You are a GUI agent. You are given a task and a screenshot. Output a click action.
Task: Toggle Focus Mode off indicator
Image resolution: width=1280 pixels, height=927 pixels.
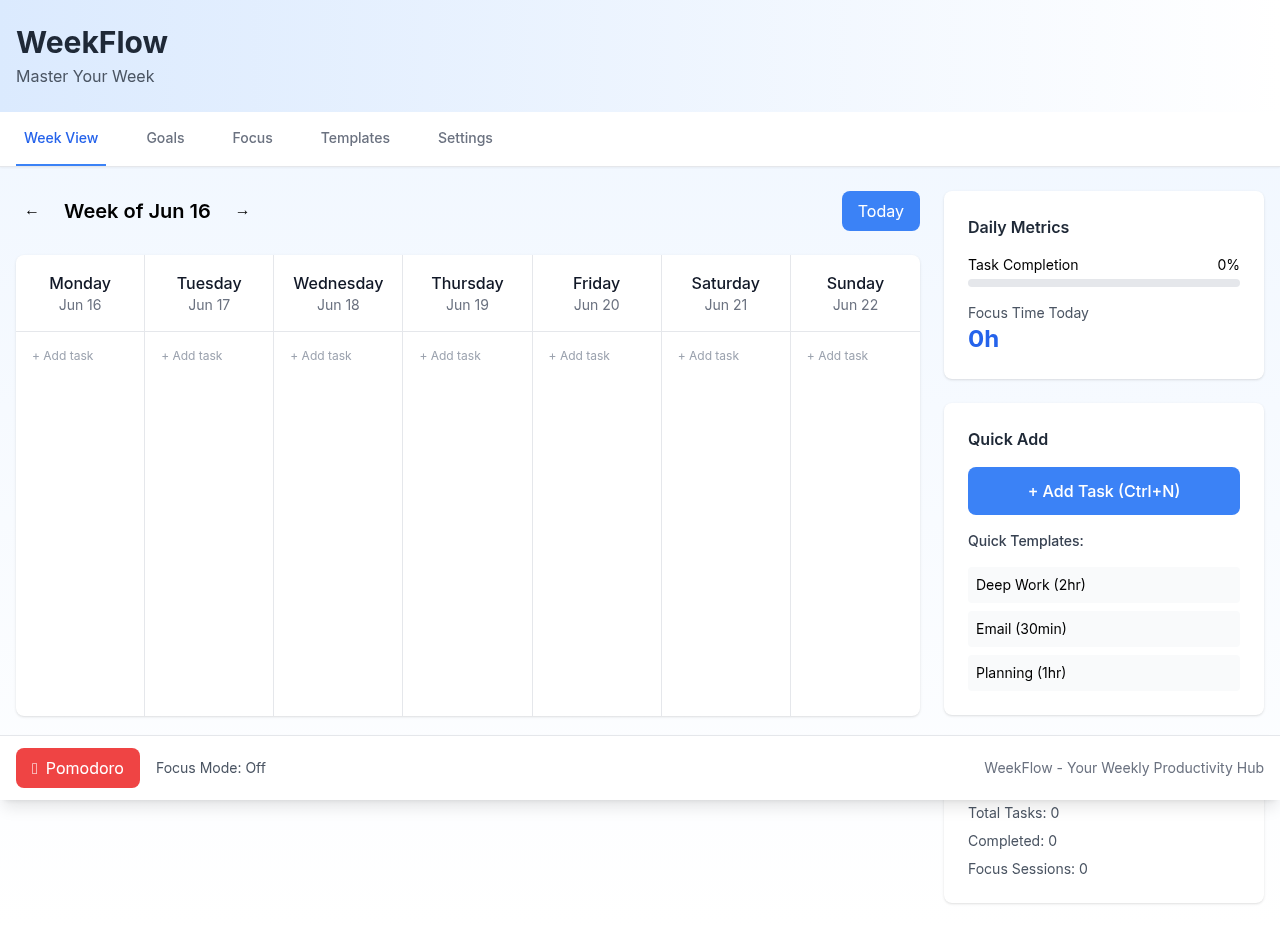point(210,768)
